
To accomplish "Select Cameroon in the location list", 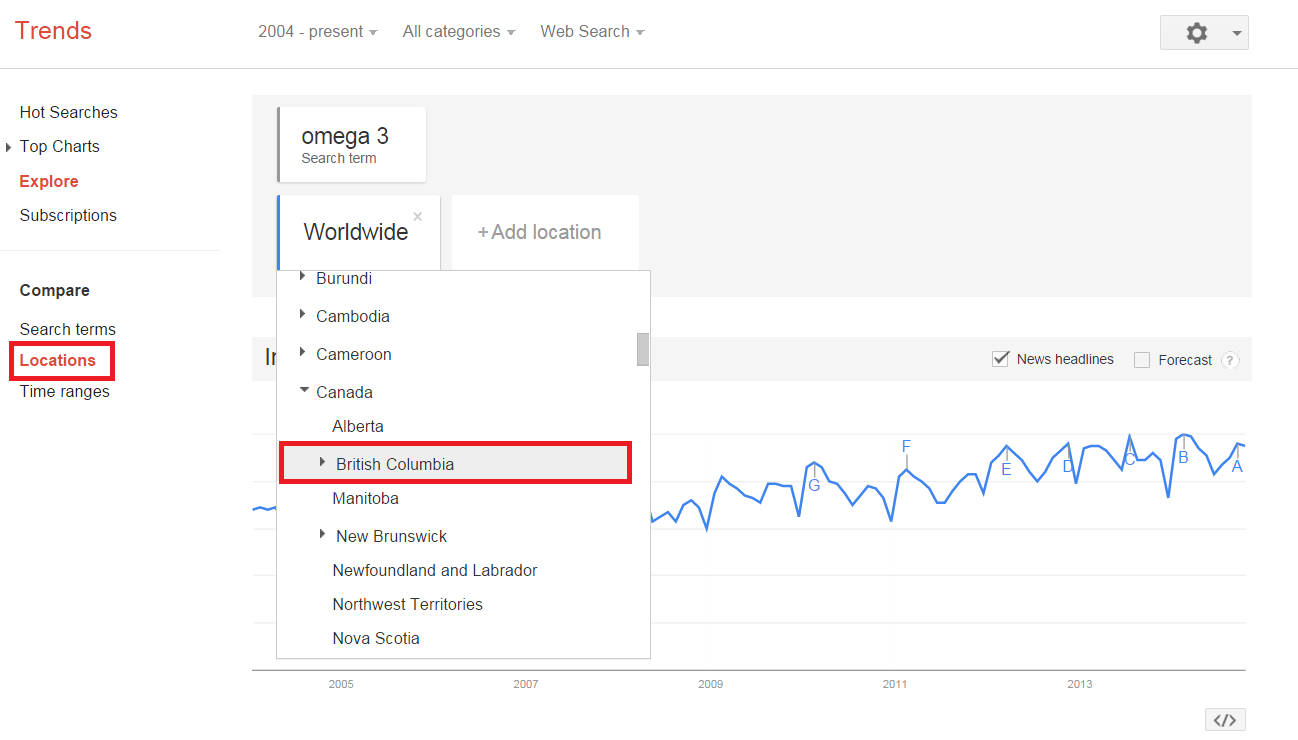I will click(x=354, y=354).
